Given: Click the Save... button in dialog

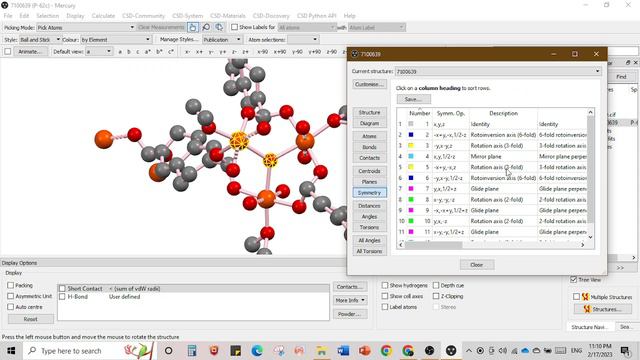Looking at the screenshot, I should [x=413, y=99].
